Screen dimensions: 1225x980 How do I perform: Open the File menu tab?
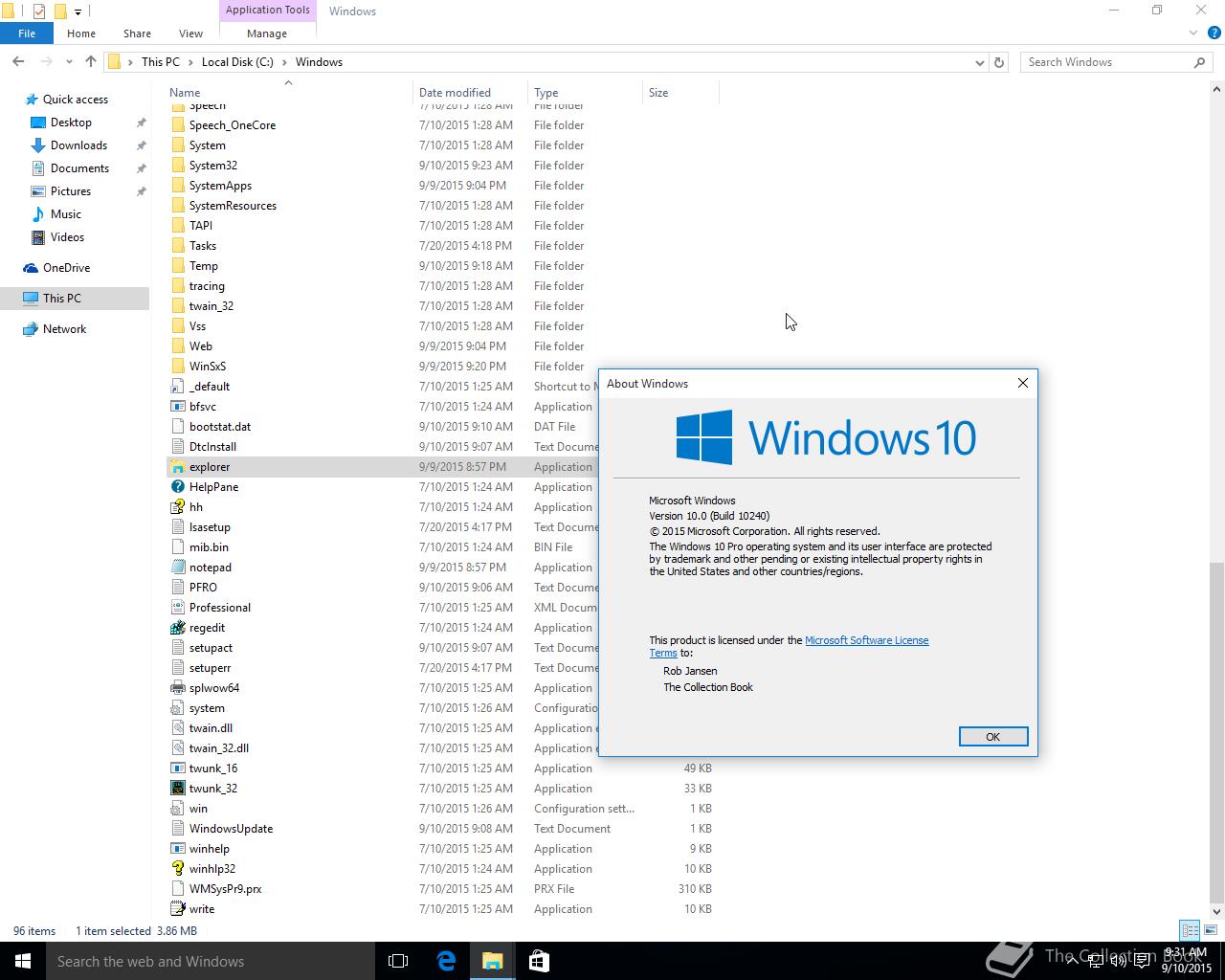pos(27,33)
